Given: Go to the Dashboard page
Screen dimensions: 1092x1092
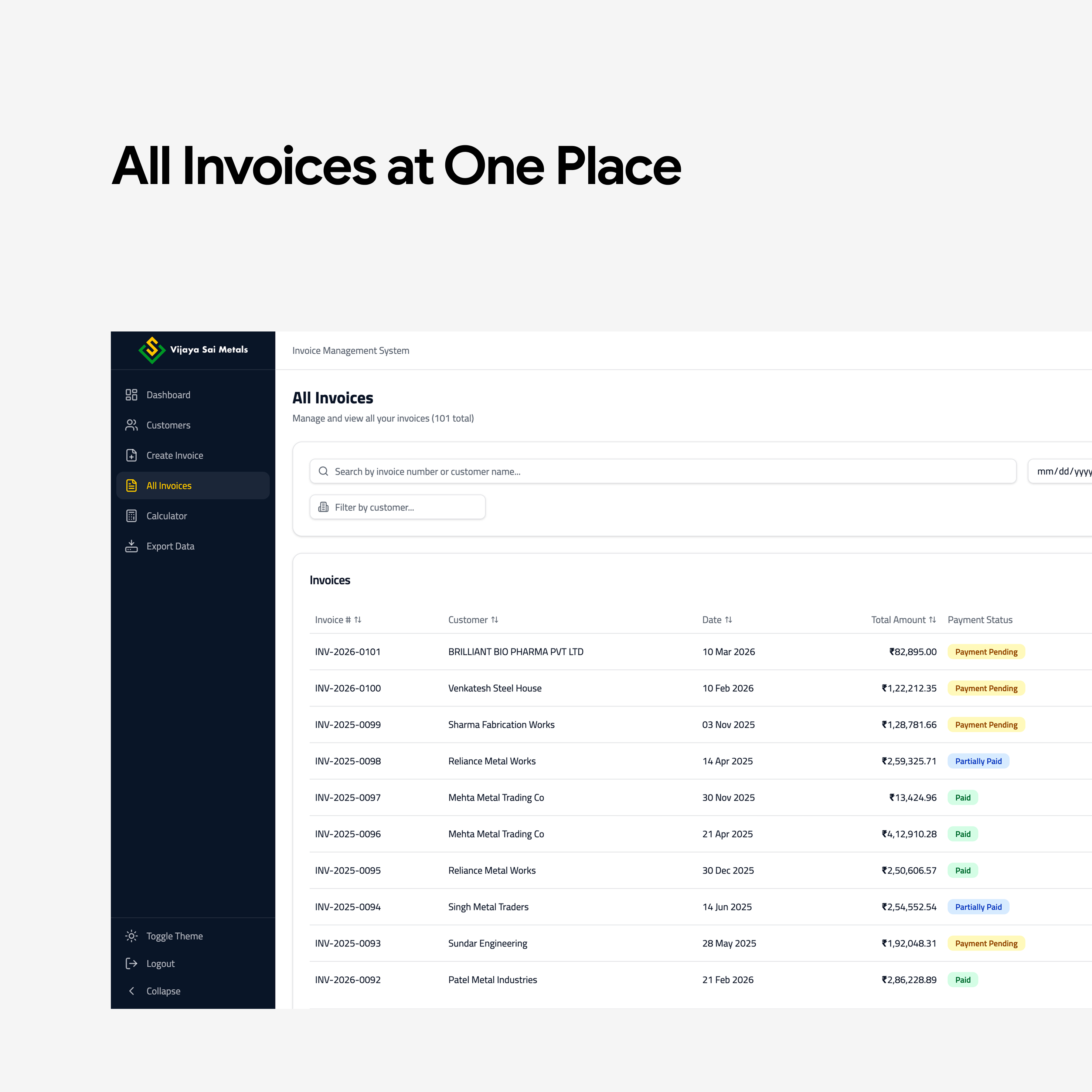Looking at the screenshot, I should 132,395.
